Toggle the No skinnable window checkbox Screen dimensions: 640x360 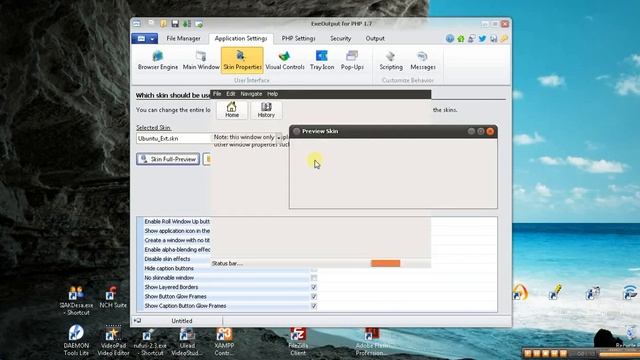click(x=313, y=278)
